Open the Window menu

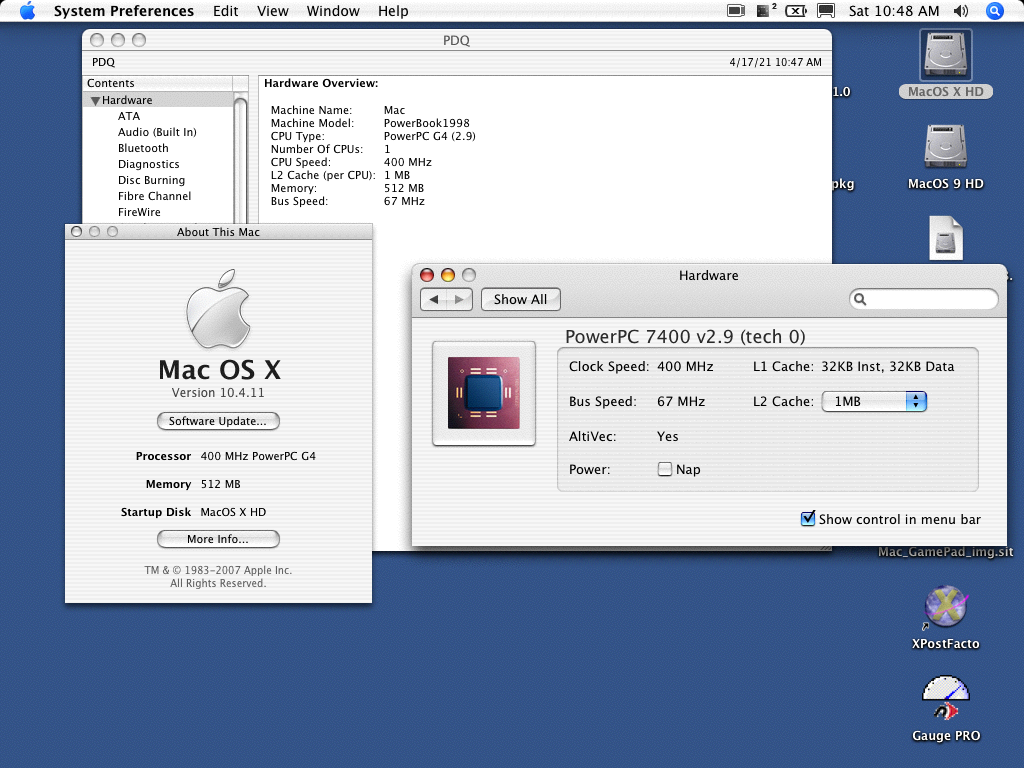pyautogui.click(x=333, y=11)
